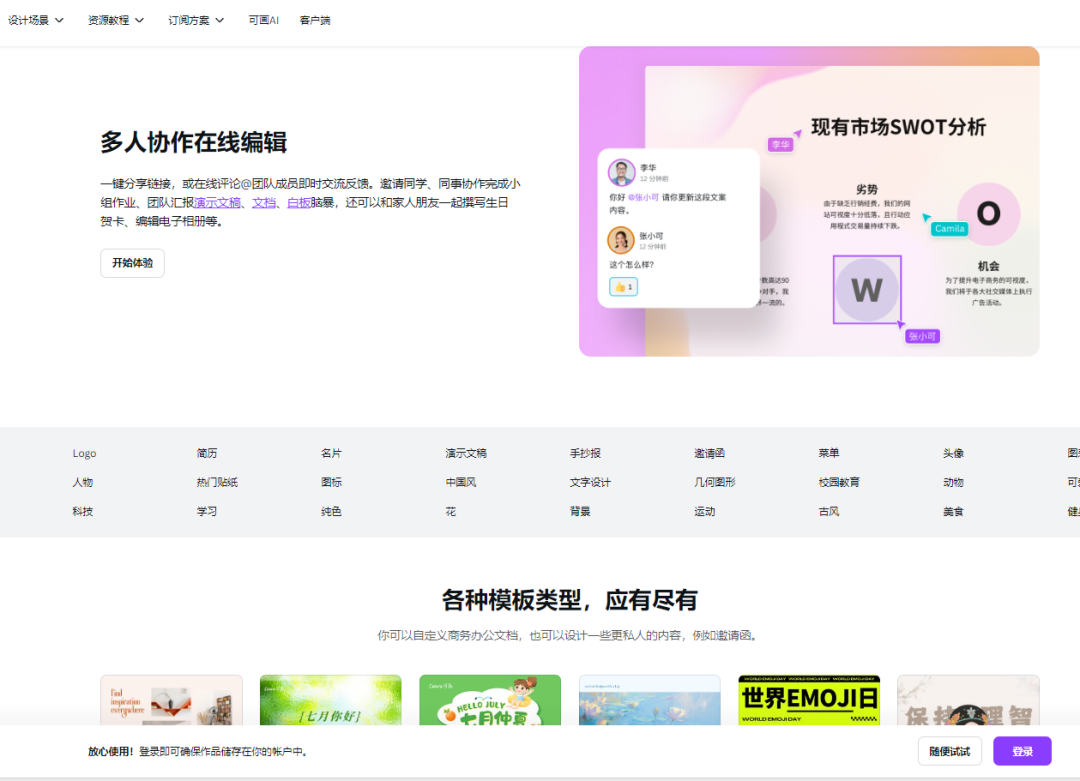Open the 校园教育 category link
The image size is (1080, 781).
(x=839, y=482)
